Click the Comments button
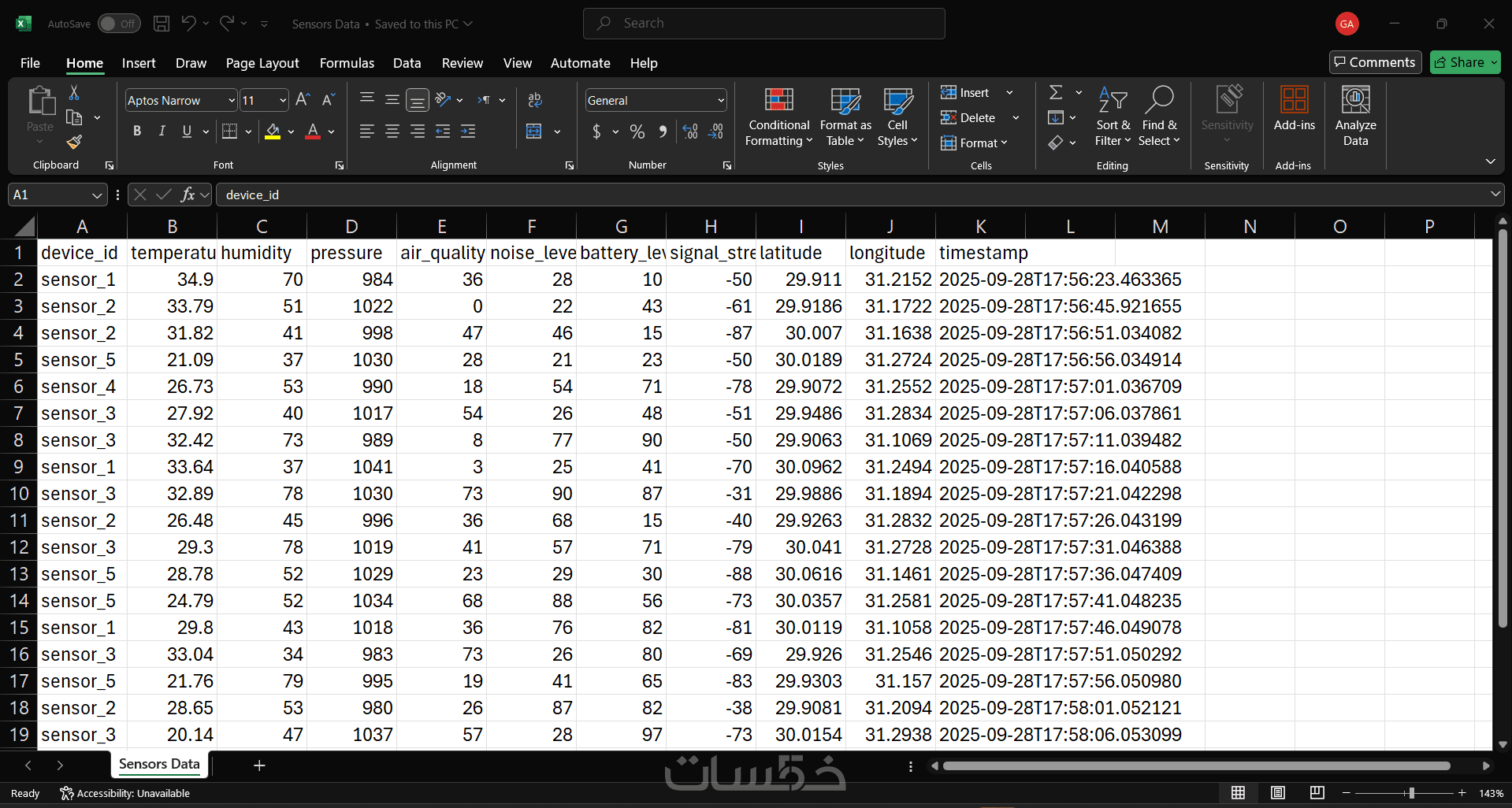Viewport: 1512px width, 808px height. (x=1375, y=62)
